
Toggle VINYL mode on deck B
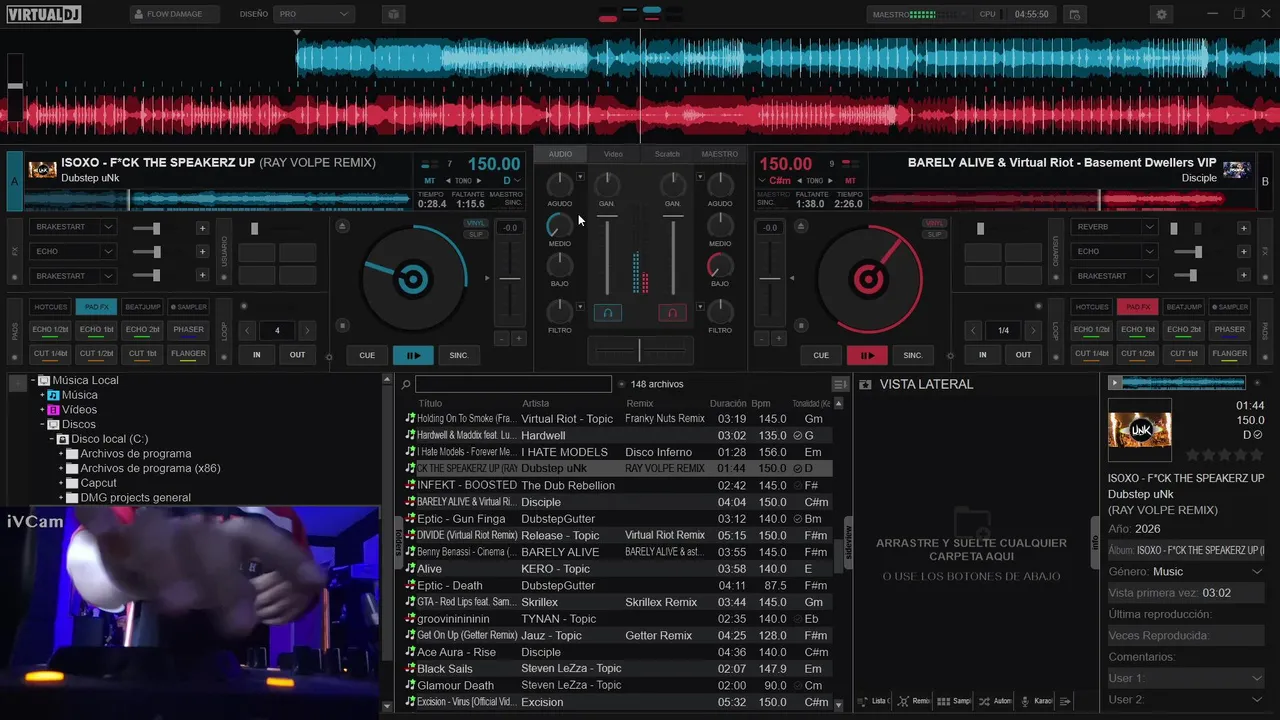point(935,223)
